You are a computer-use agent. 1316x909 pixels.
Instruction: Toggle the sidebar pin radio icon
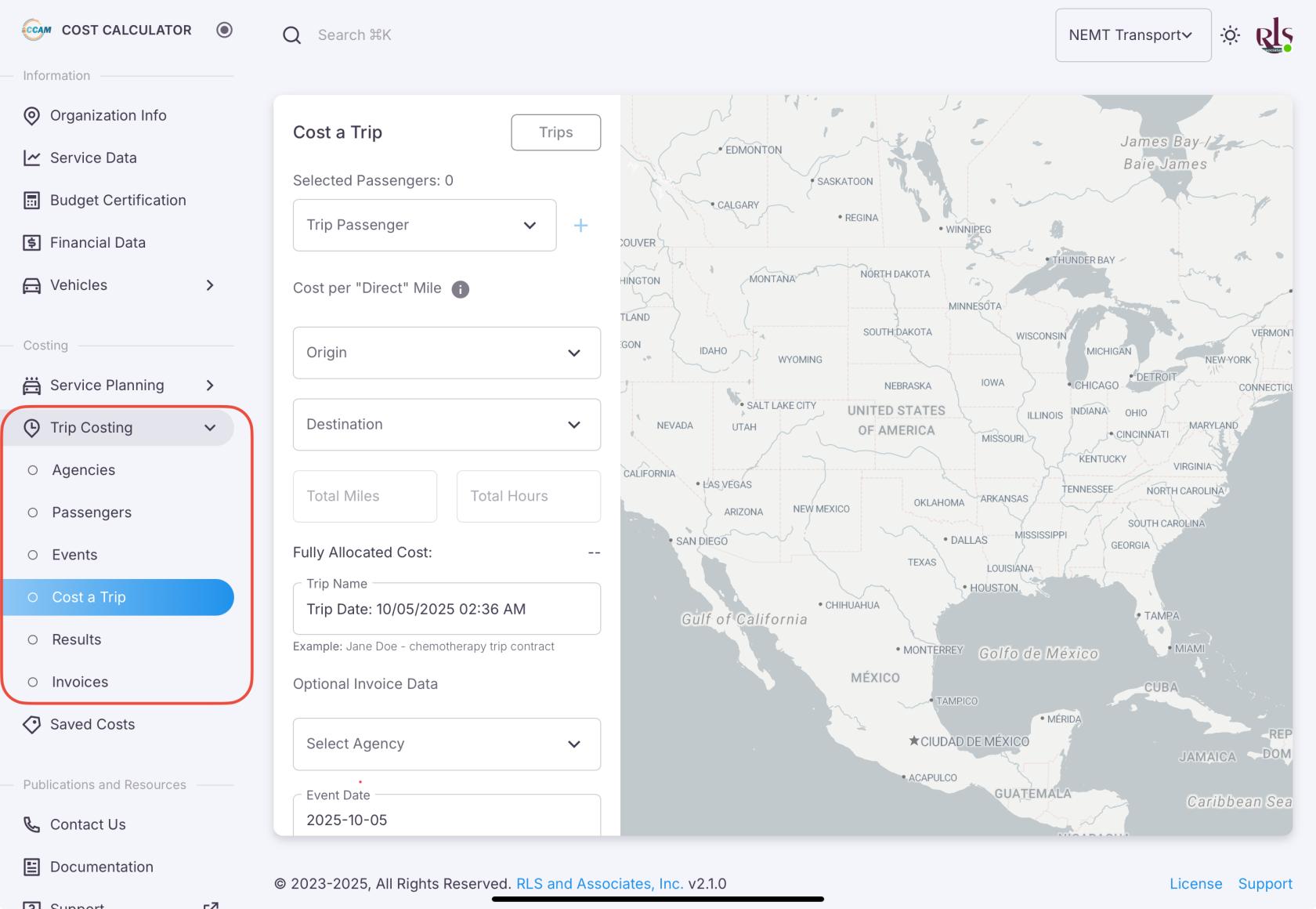point(224,30)
